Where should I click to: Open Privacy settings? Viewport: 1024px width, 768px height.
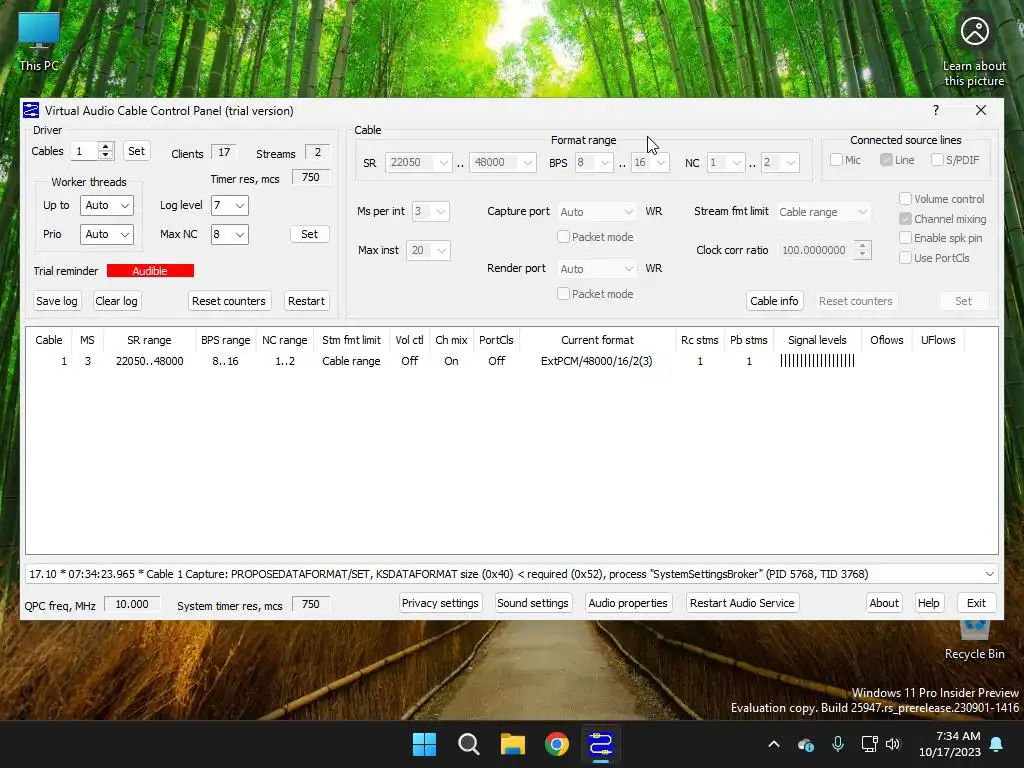coord(440,603)
